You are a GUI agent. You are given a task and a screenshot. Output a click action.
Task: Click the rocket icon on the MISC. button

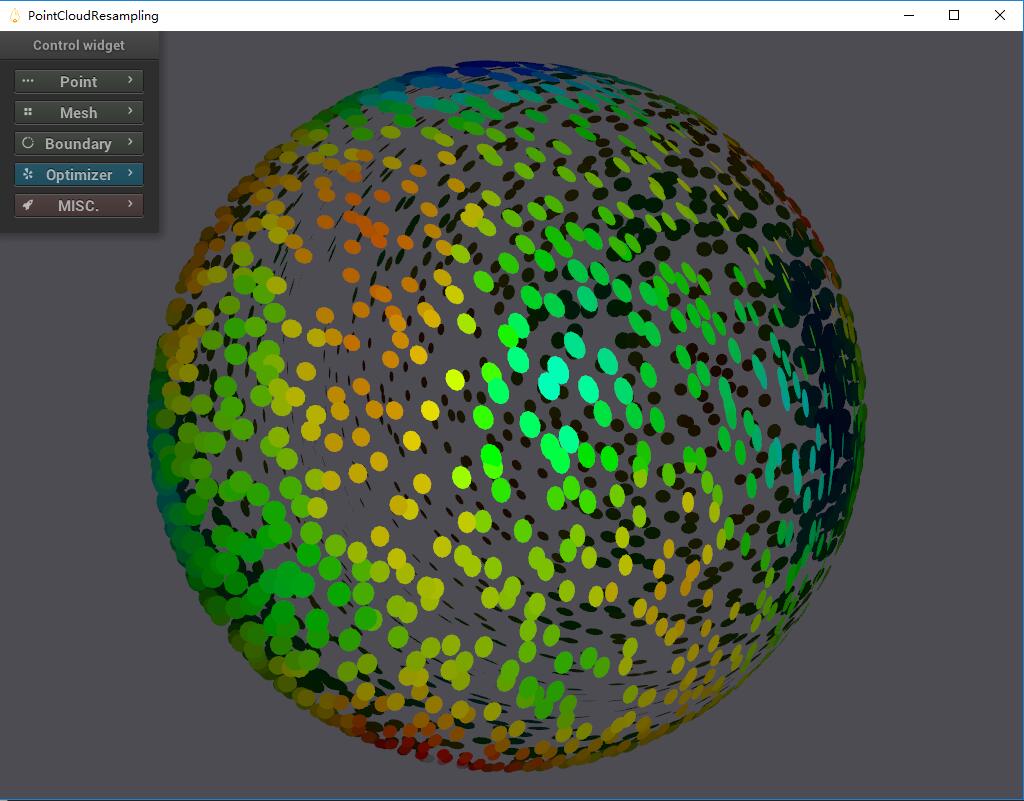[x=28, y=205]
